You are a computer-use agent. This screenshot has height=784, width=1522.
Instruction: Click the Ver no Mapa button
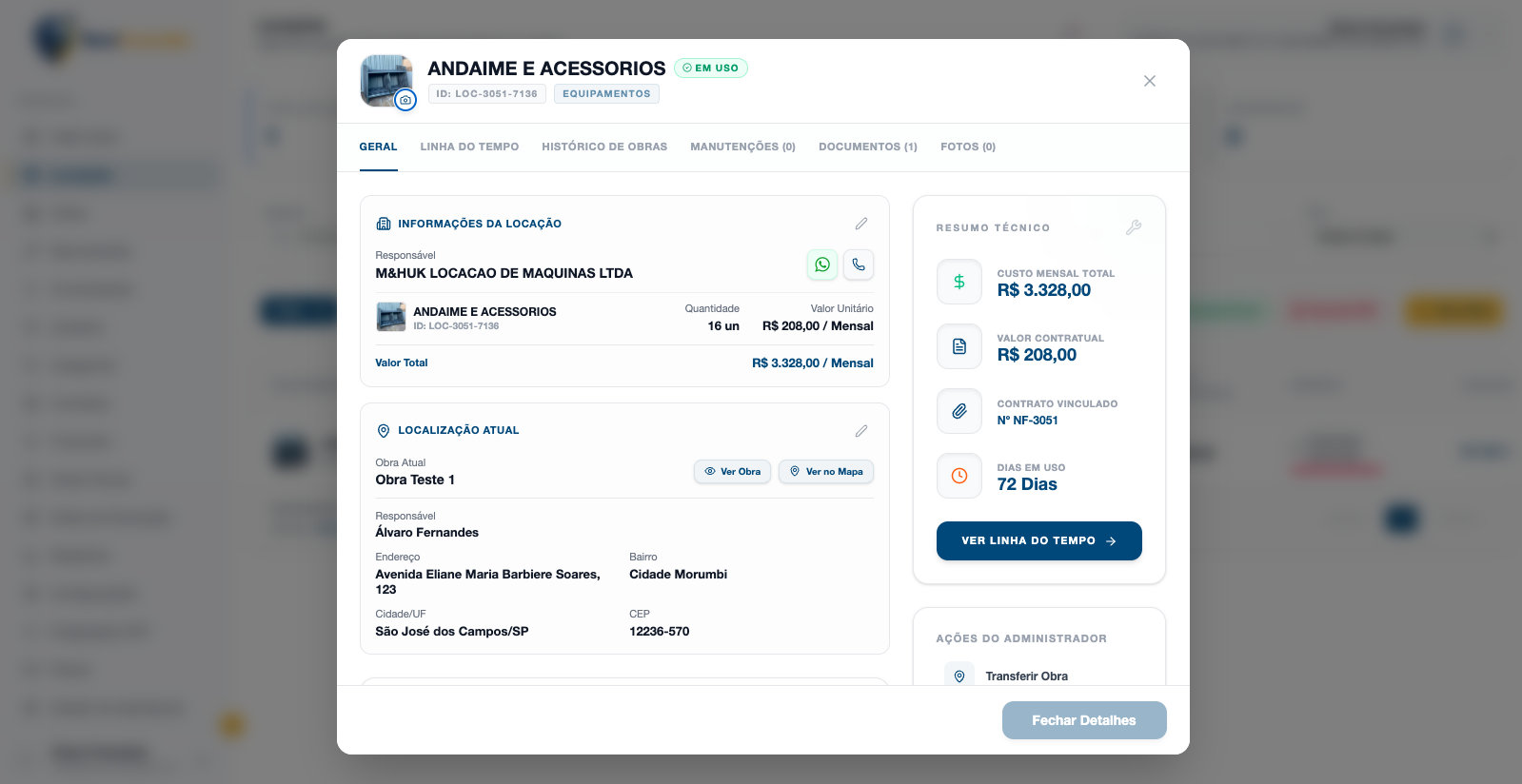826,472
